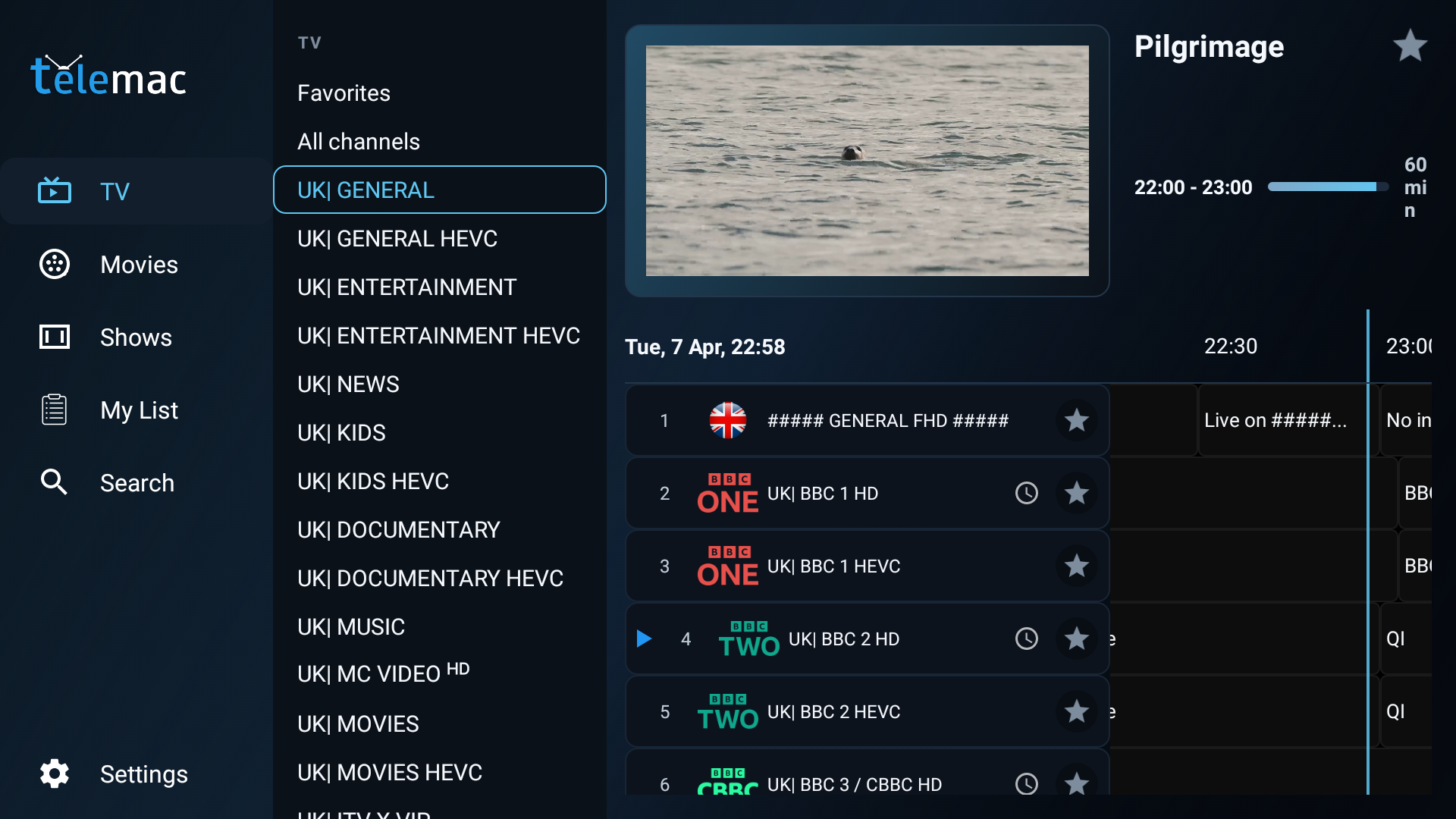Select UK| NEWS category

(x=348, y=384)
